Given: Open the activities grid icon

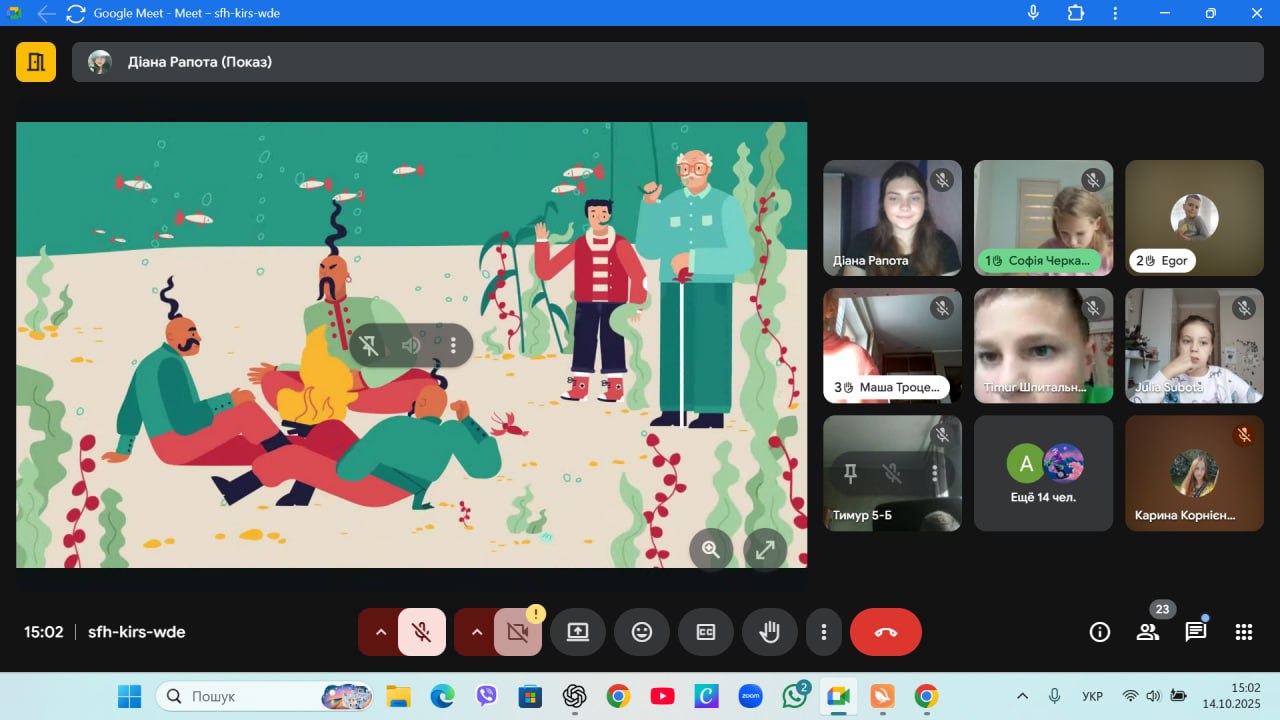Looking at the screenshot, I should click(x=1243, y=632).
